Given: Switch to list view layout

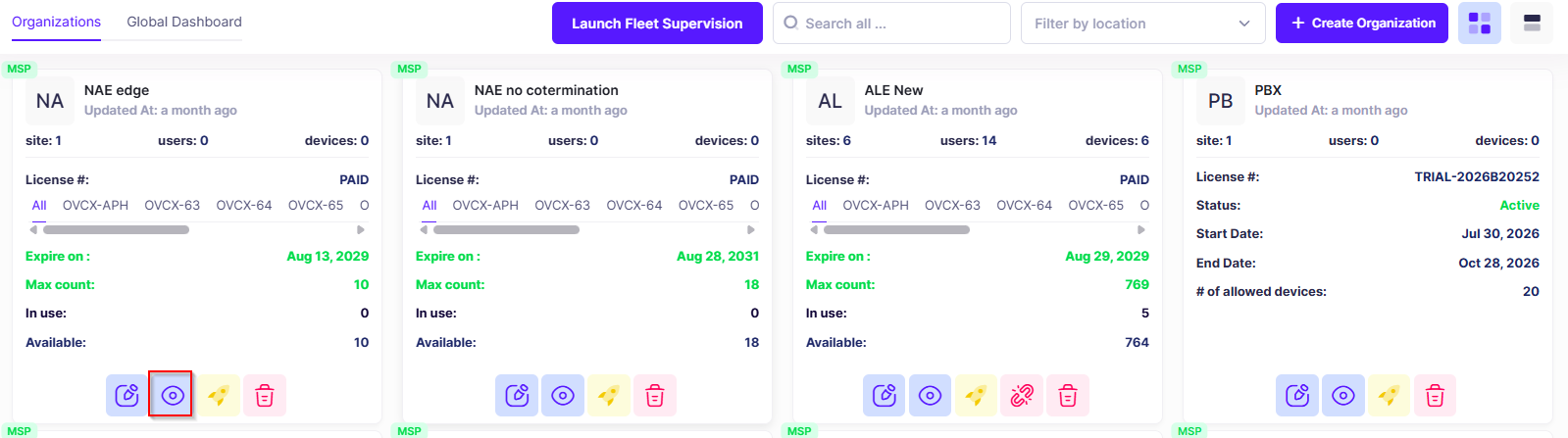Looking at the screenshot, I should 1532,24.
